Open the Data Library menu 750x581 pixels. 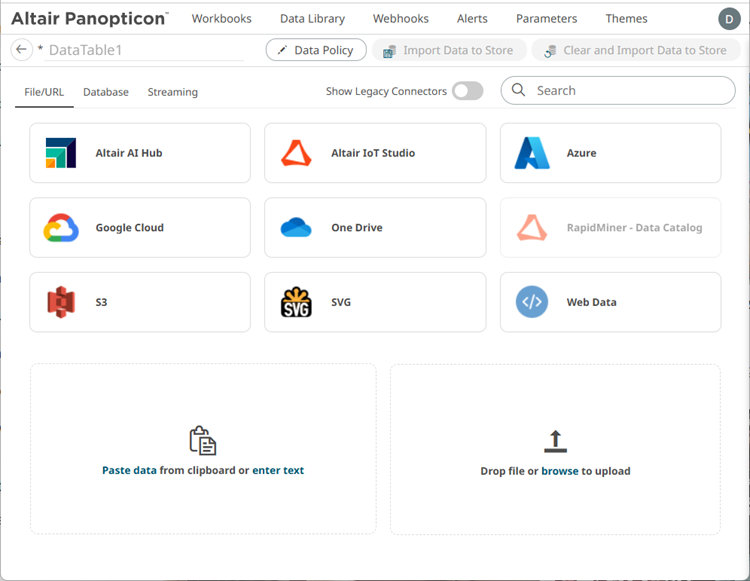[x=312, y=19]
